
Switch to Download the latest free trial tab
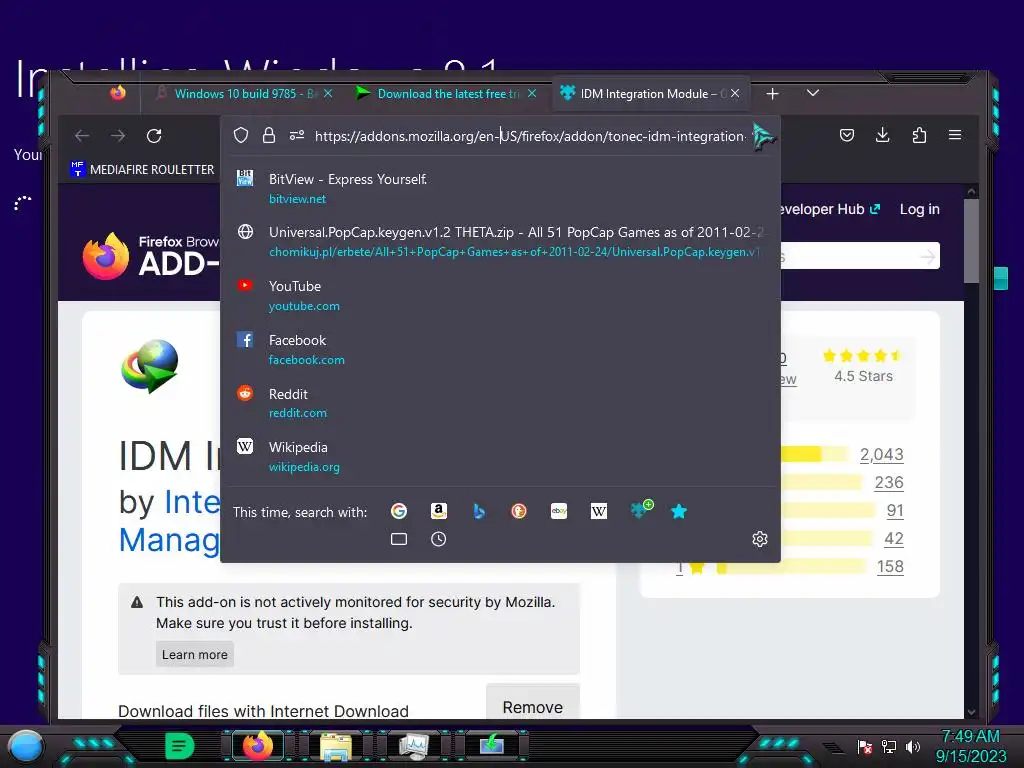click(447, 94)
